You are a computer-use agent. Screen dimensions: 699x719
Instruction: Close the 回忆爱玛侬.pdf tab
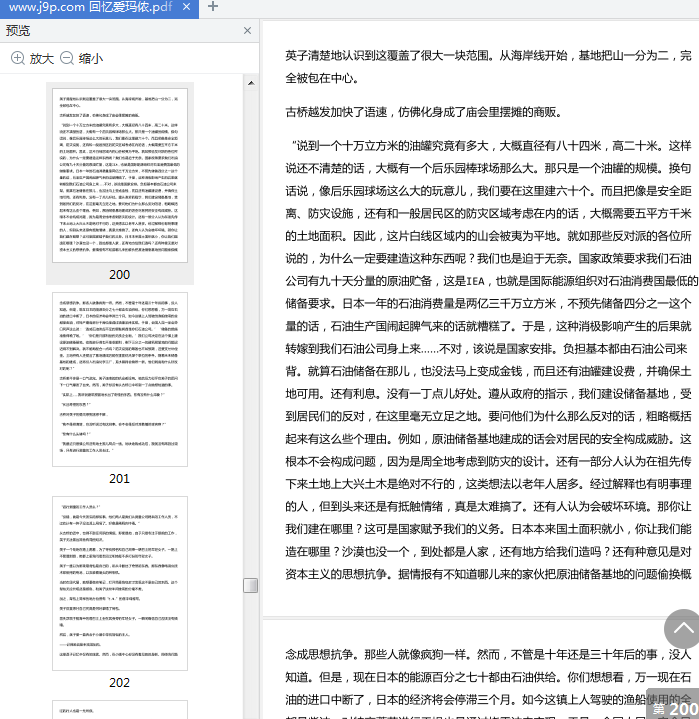(186, 7)
